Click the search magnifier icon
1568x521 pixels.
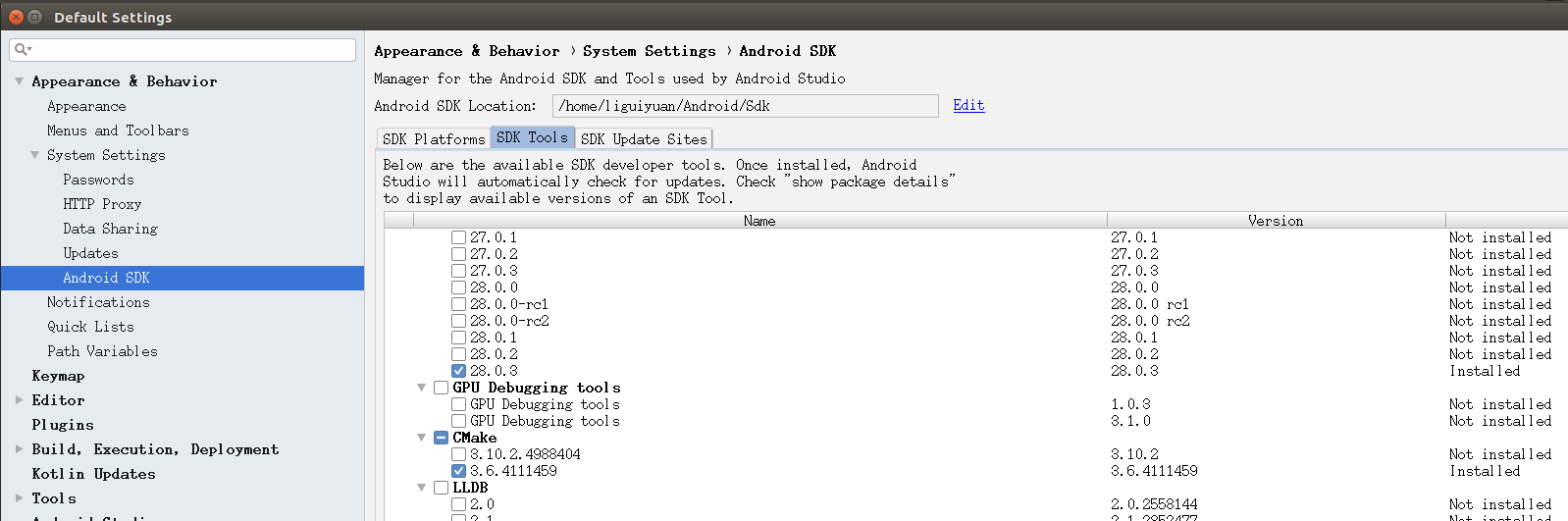pyautogui.click(x=22, y=49)
